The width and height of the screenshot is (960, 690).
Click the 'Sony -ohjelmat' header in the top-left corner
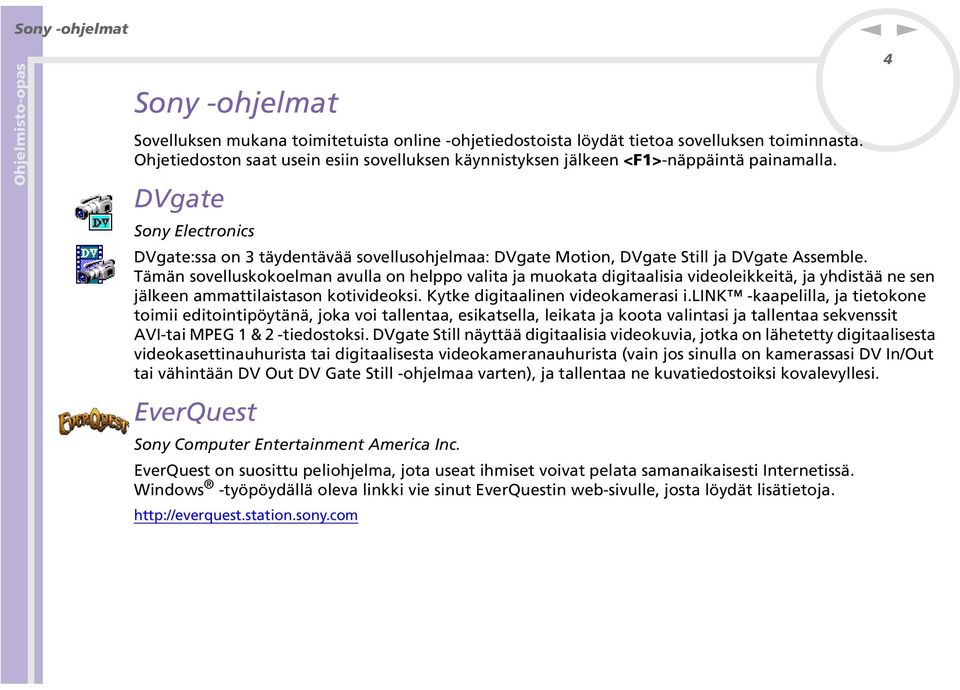pyautogui.click(x=71, y=29)
